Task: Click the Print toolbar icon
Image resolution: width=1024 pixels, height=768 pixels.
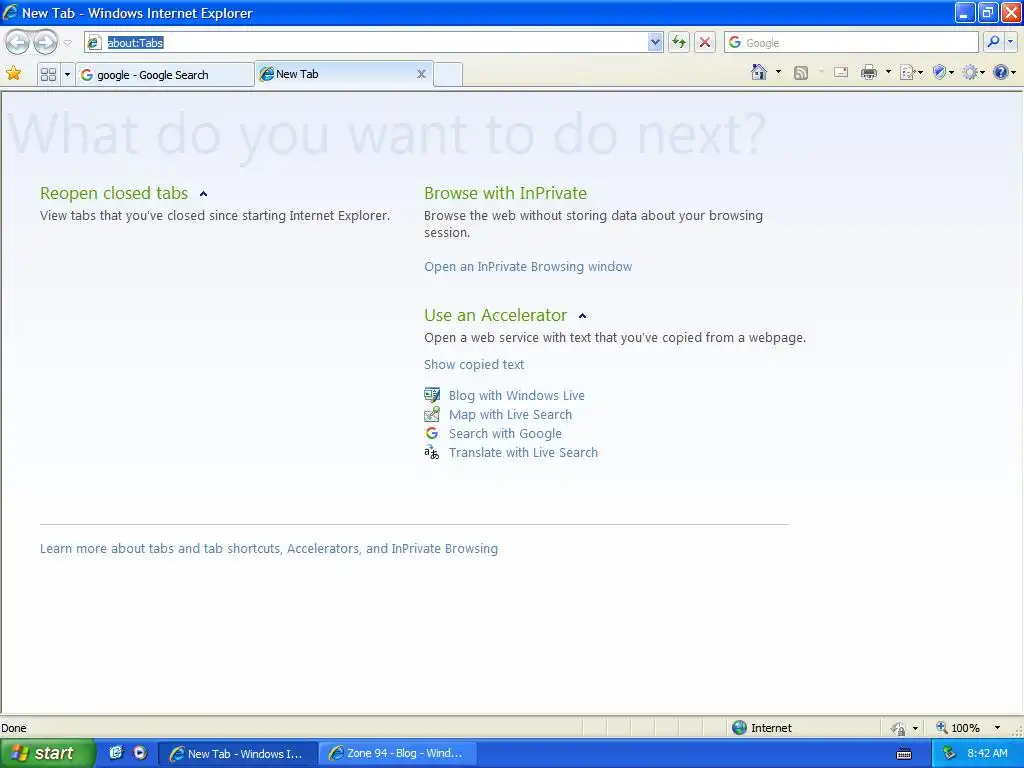Action: [x=869, y=72]
